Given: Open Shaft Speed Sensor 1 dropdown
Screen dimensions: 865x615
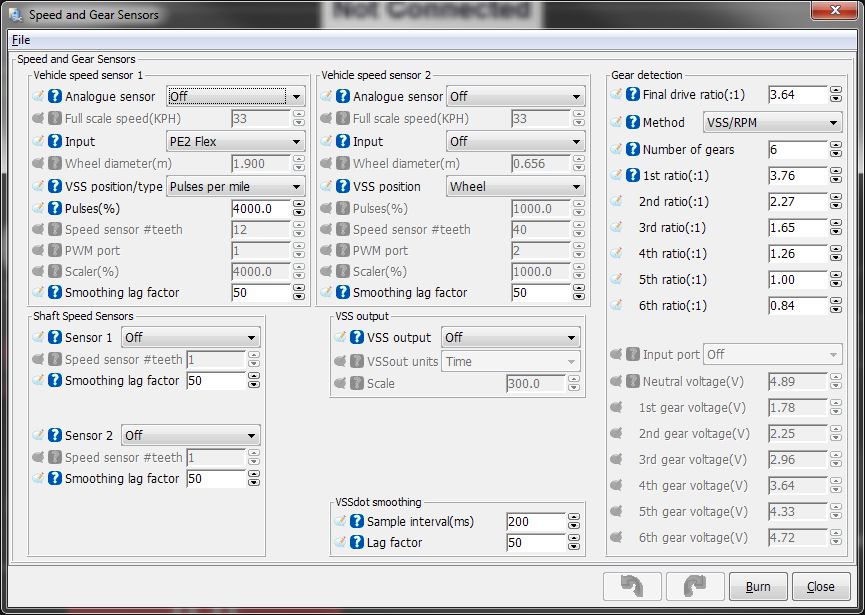Looking at the screenshot, I should pos(191,337).
